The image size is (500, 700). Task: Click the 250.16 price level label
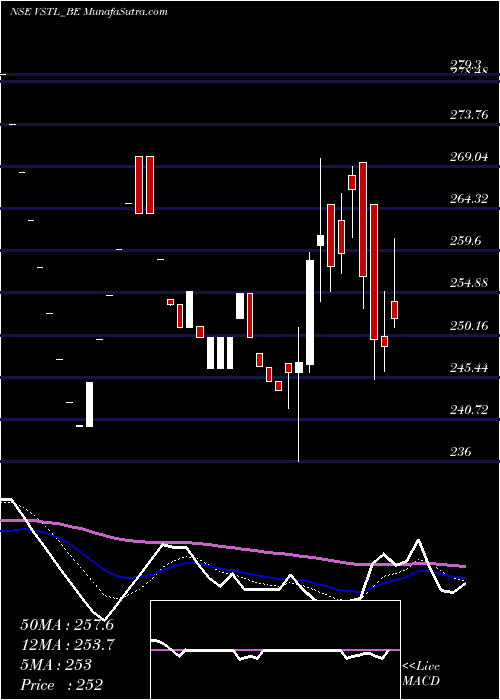(469, 325)
